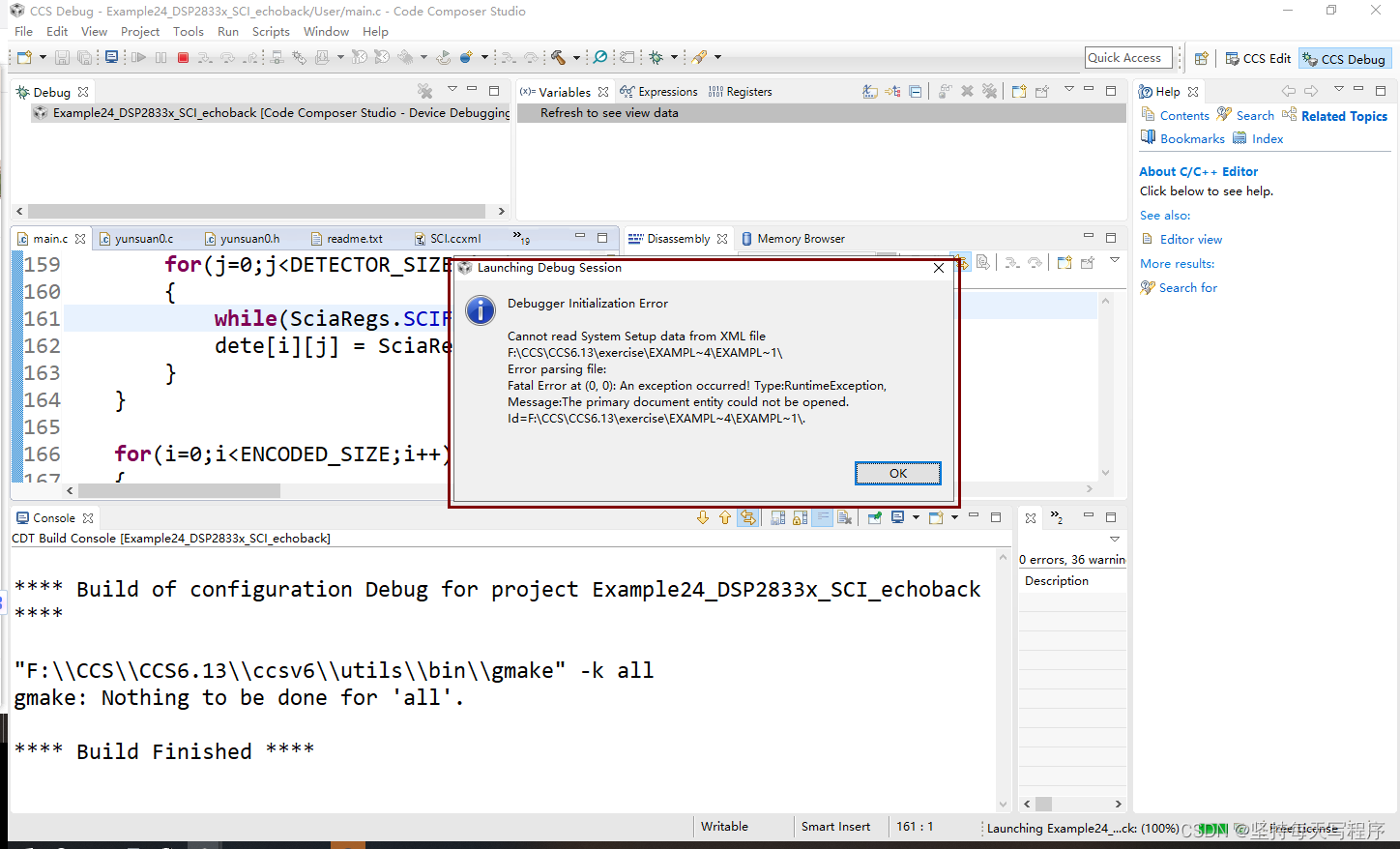Click the Build hammer icon

(x=558, y=58)
